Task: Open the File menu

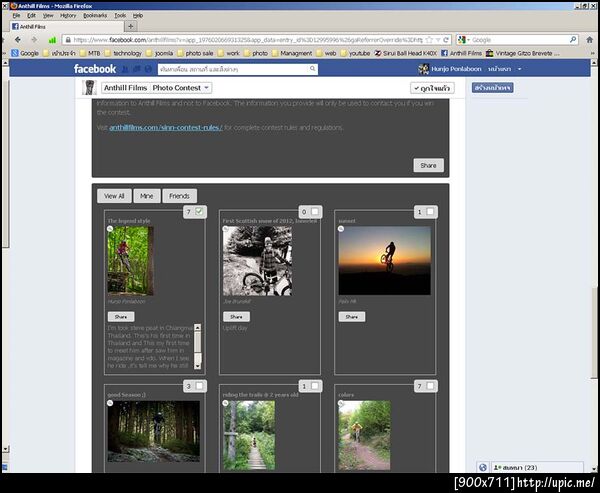Action: [x=16, y=15]
